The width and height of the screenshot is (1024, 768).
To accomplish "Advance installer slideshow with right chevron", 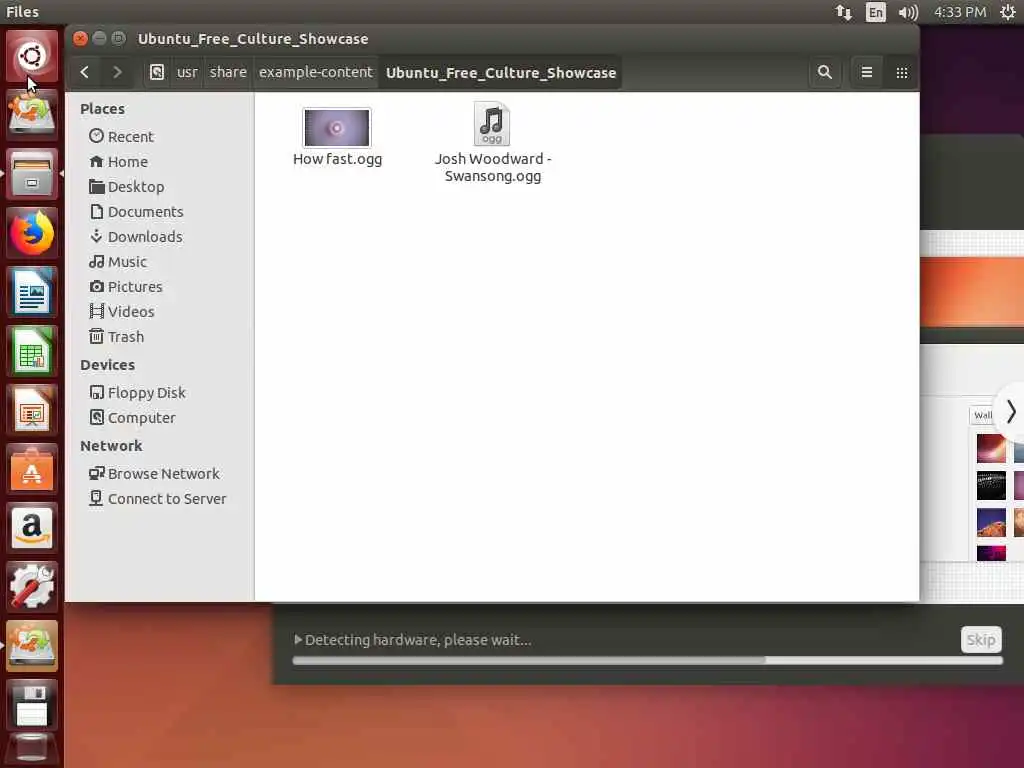I will tap(1010, 411).
